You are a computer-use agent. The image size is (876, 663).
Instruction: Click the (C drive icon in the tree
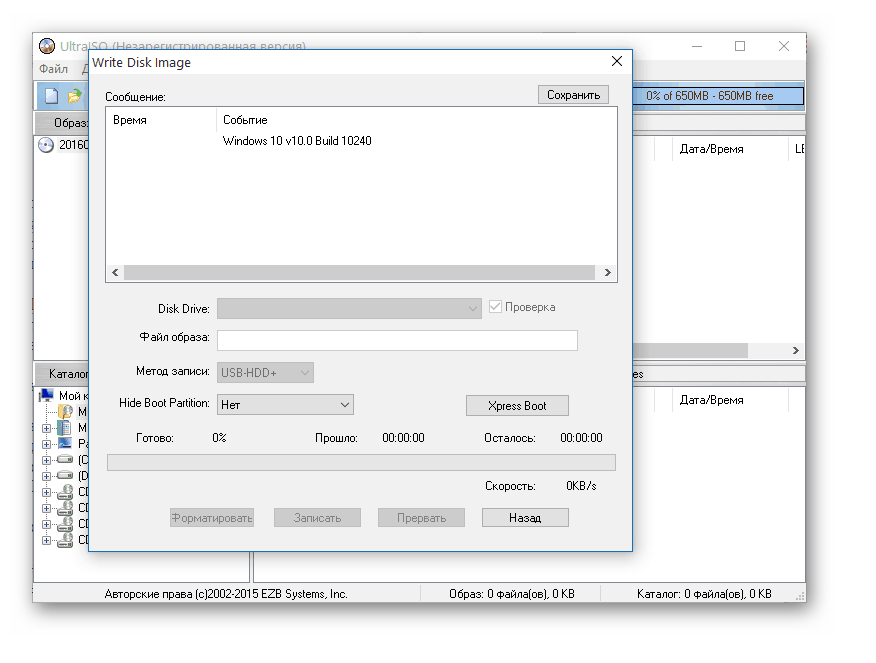pos(65,460)
